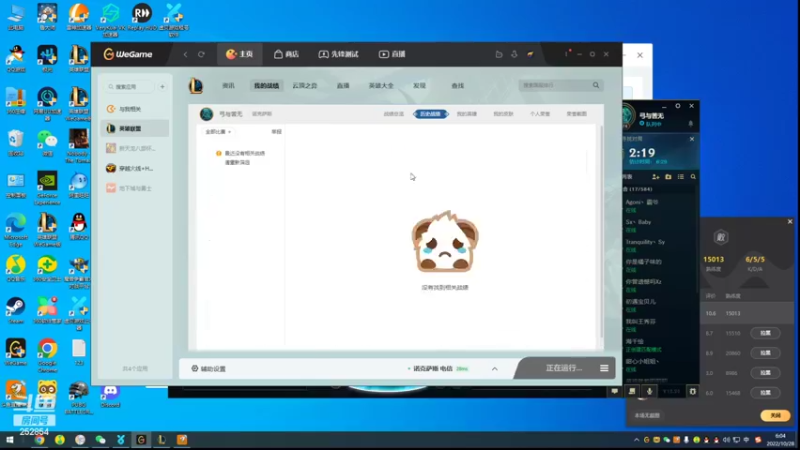Open the 商店 store tab
This screenshot has height=450, width=800.
pyautogui.click(x=286, y=54)
